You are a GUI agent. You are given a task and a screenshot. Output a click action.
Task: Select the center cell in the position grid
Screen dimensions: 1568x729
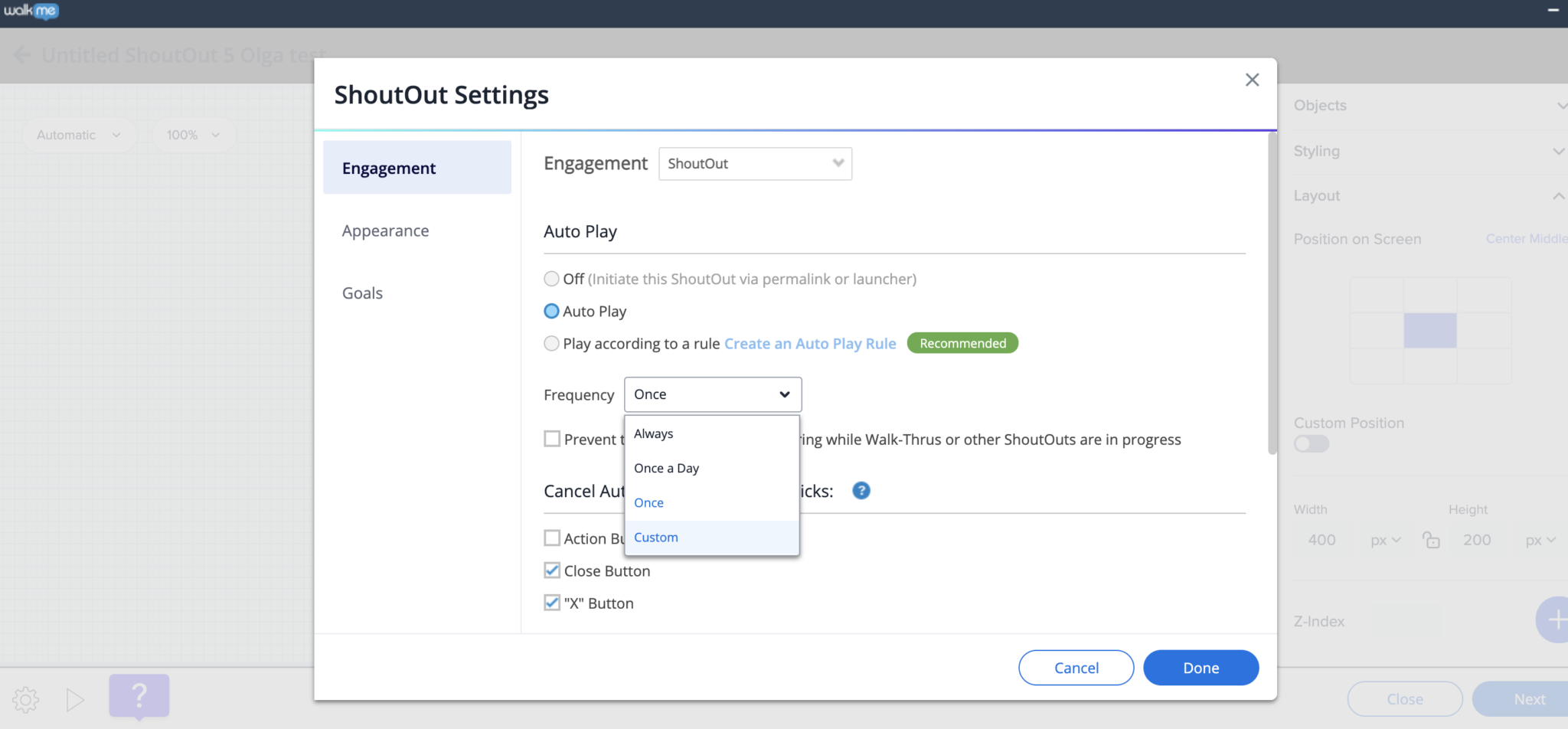(x=1429, y=331)
